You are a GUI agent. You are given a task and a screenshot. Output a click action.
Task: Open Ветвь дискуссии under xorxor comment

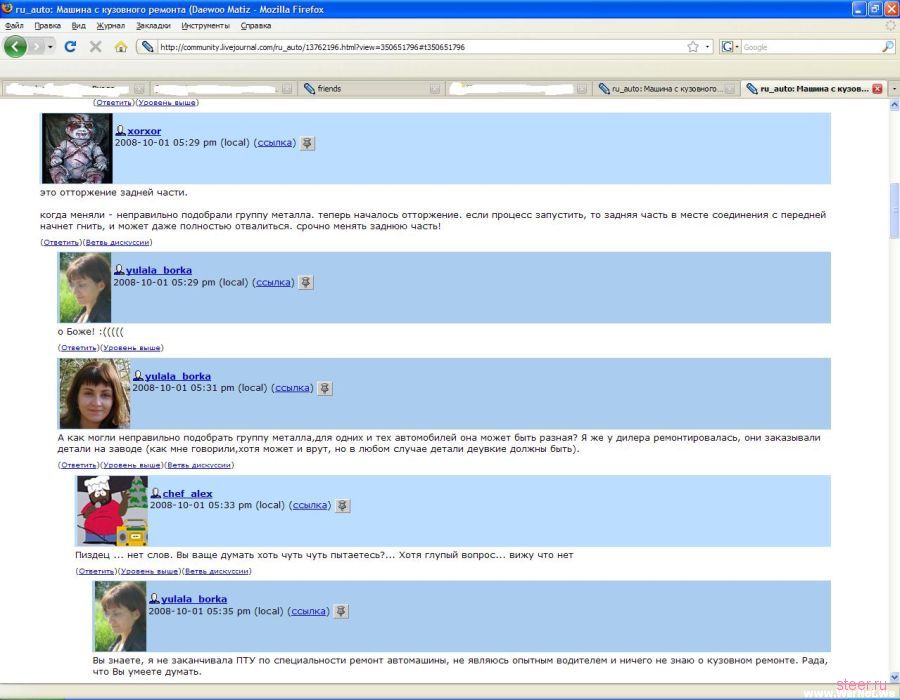(117, 242)
